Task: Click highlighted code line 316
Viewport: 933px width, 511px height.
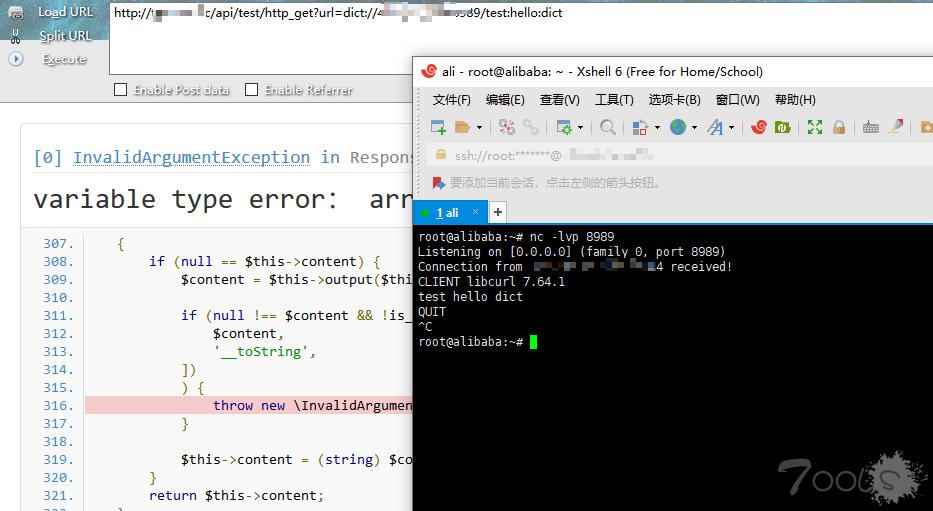Action: [x=249, y=405]
